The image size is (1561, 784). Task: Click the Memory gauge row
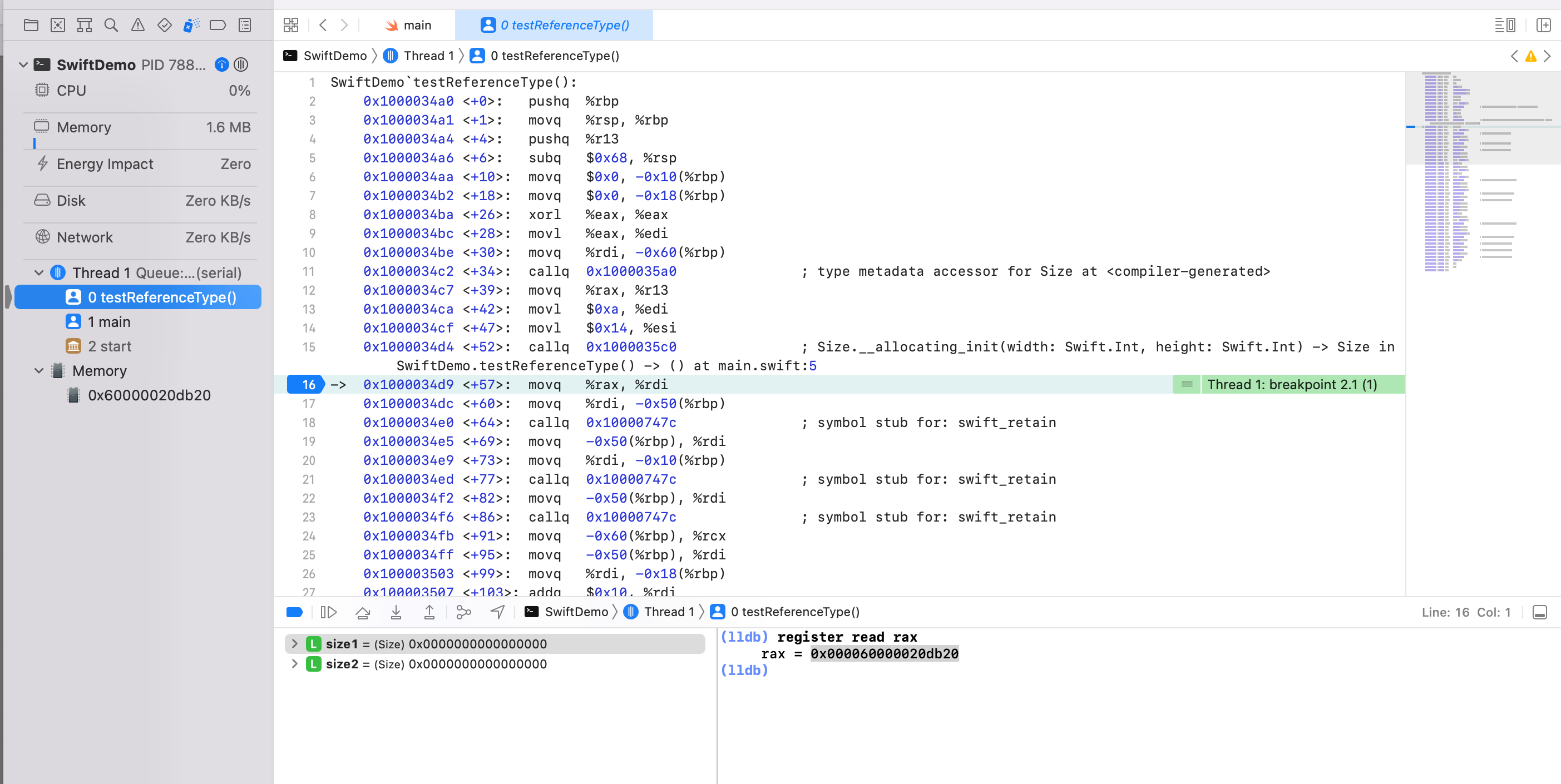point(140,127)
